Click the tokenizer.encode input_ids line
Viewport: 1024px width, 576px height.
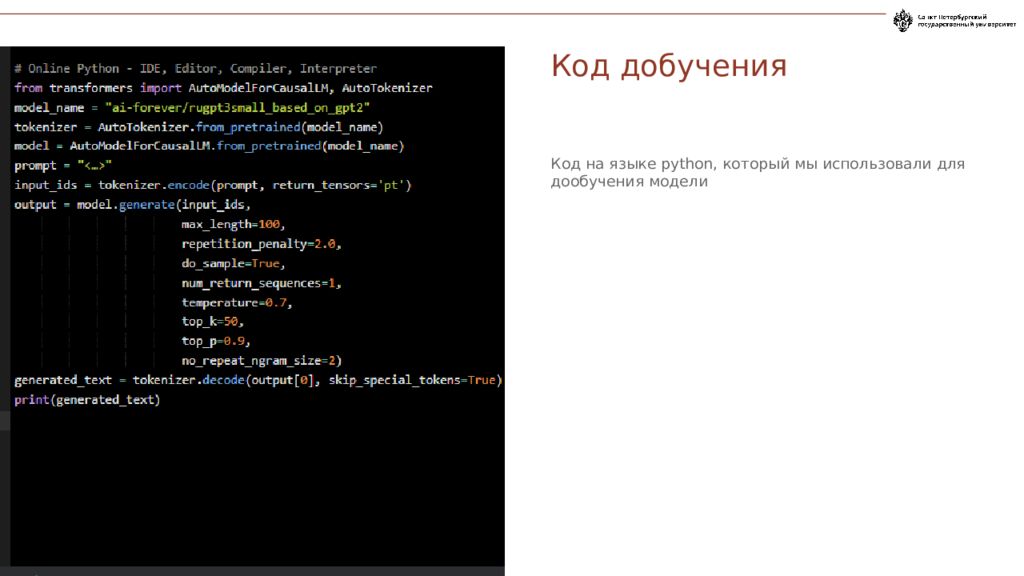(212, 185)
